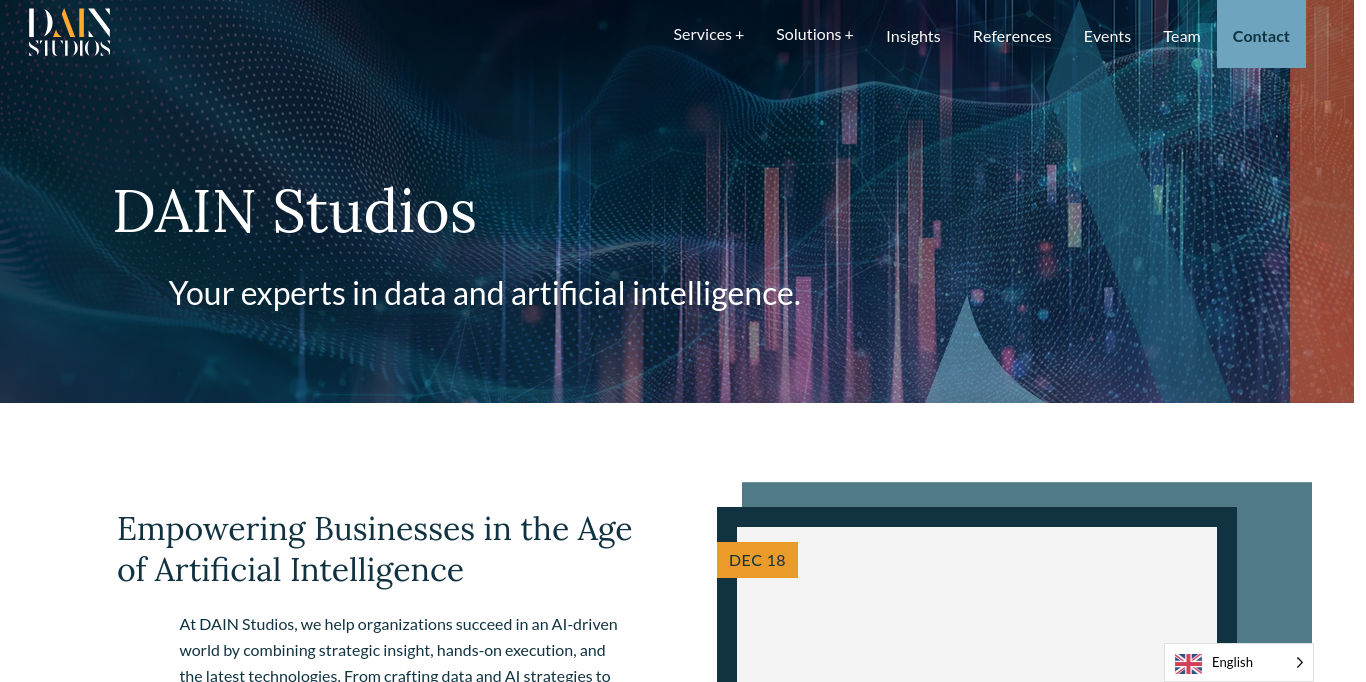
Task: Select the References menu item
Action: click(1012, 35)
